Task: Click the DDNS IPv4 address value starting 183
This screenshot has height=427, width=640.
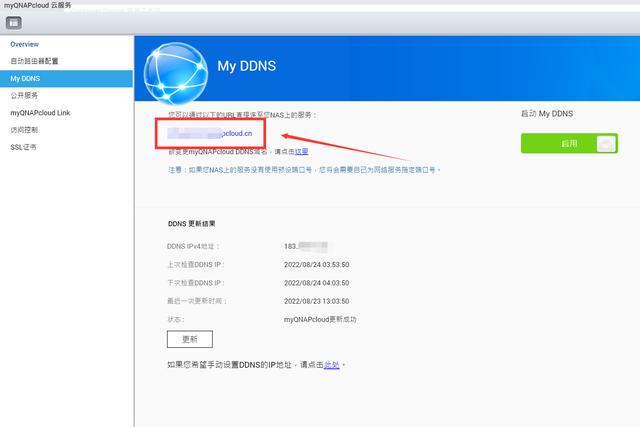Action: (x=306, y=246)
